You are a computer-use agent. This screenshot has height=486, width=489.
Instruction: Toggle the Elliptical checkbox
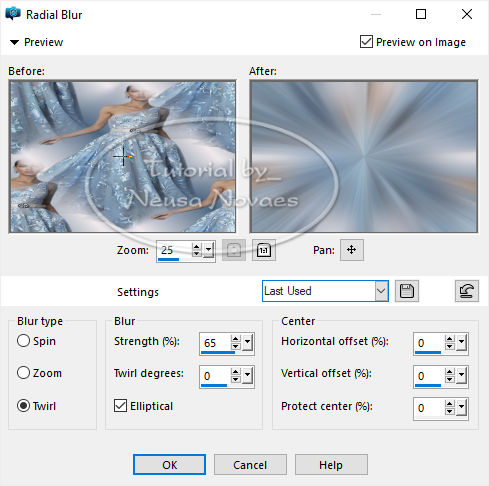pos(120,406)
